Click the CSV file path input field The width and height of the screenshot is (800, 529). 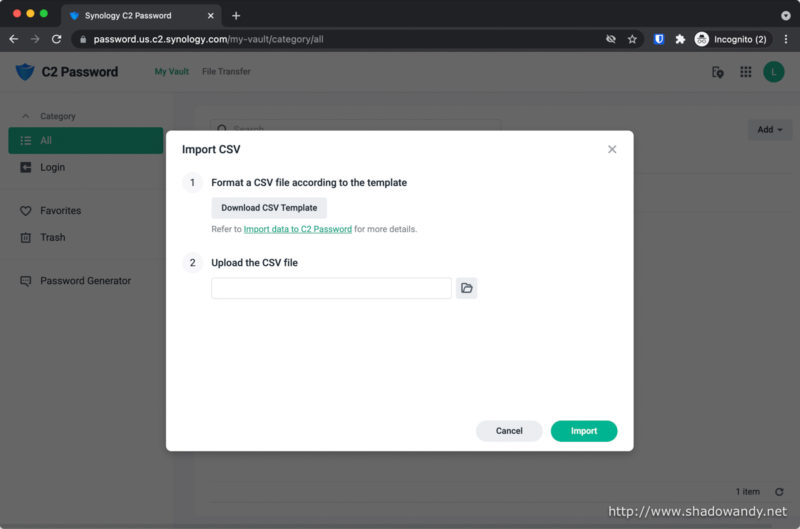point(331,288)
